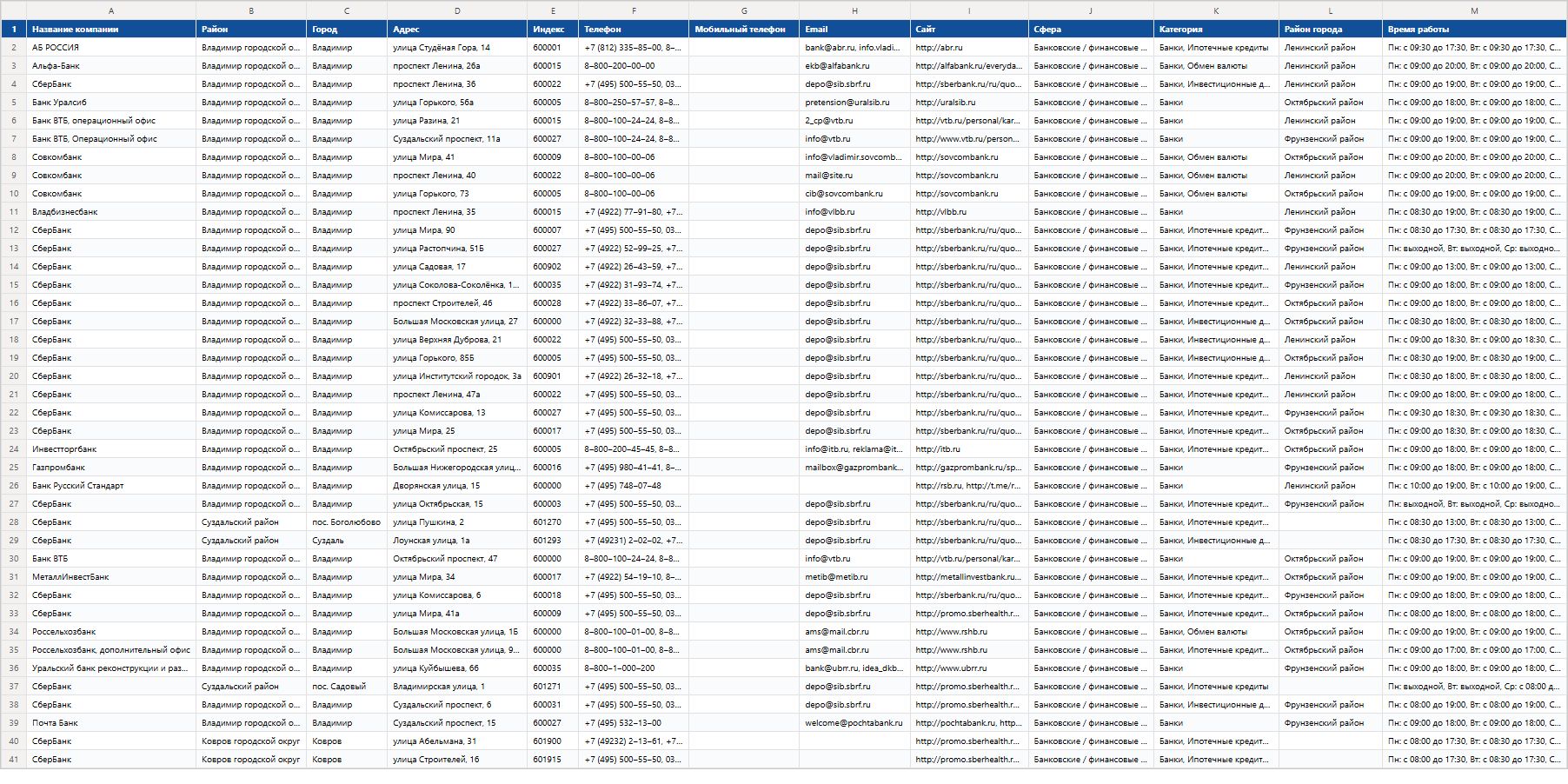1568x784 pixels.
Task: Click the 'Сфера' header cell
Action: click(x=1091, y=30)
